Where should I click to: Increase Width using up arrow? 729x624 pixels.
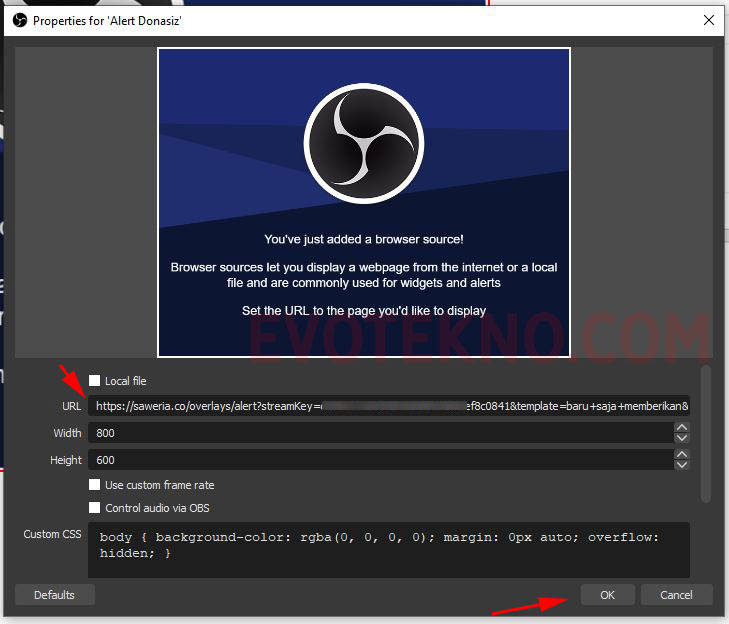(x=682, y=428)
